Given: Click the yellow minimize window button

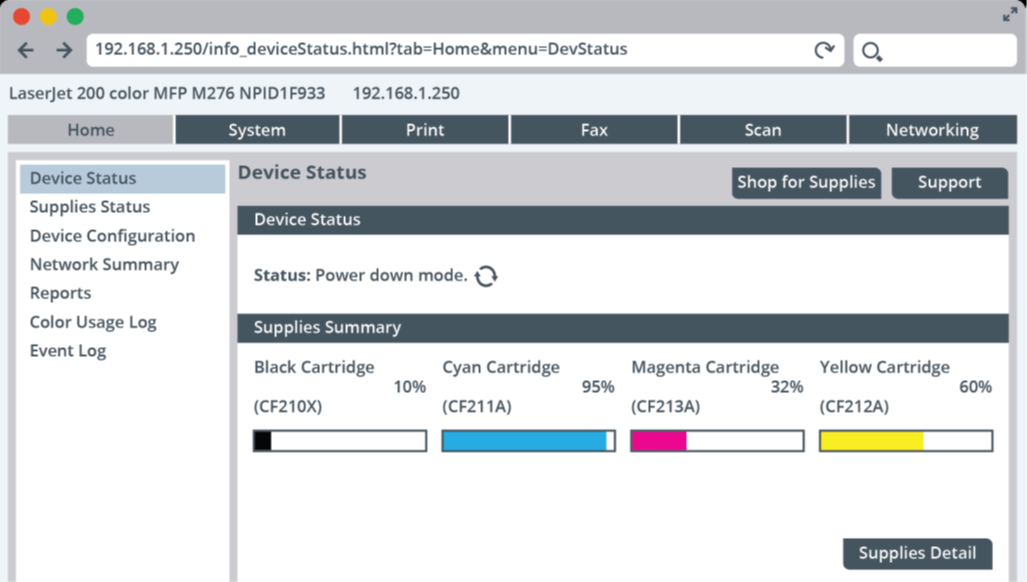Looking at the screenshot, I should [48, 16].
